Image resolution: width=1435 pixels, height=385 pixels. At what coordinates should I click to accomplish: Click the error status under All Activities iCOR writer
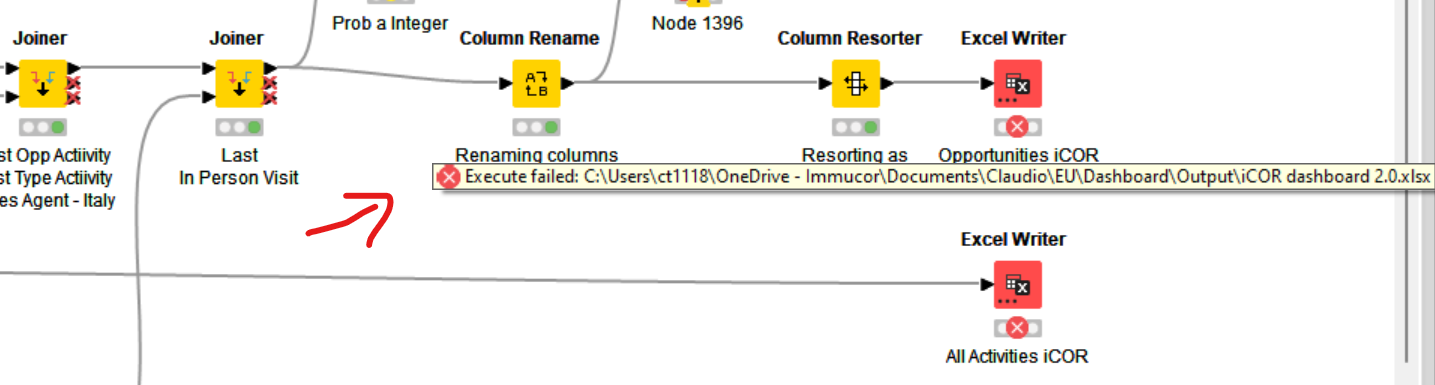tap(1018, 328)
